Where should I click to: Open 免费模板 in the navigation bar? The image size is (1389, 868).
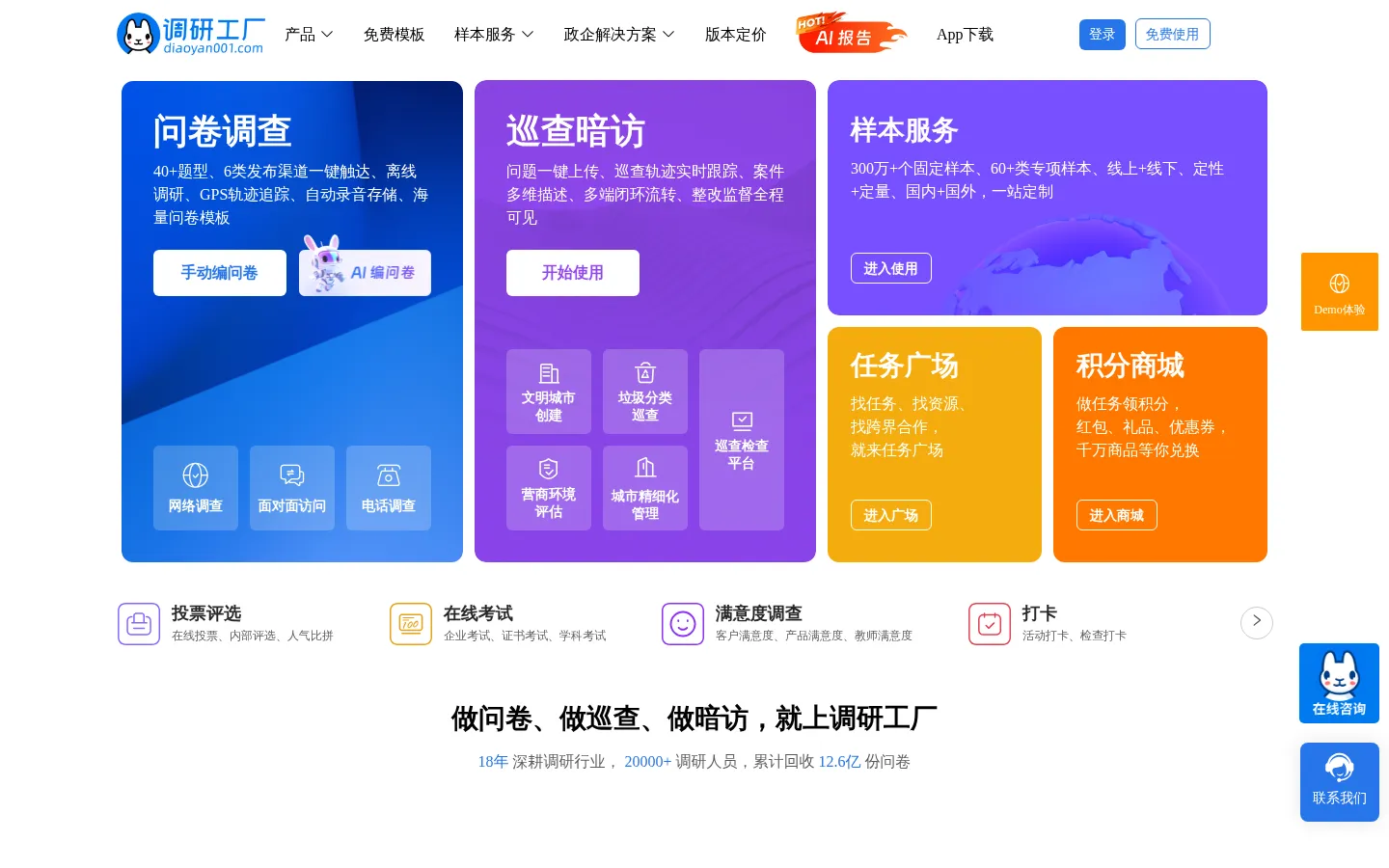point(395,35)
